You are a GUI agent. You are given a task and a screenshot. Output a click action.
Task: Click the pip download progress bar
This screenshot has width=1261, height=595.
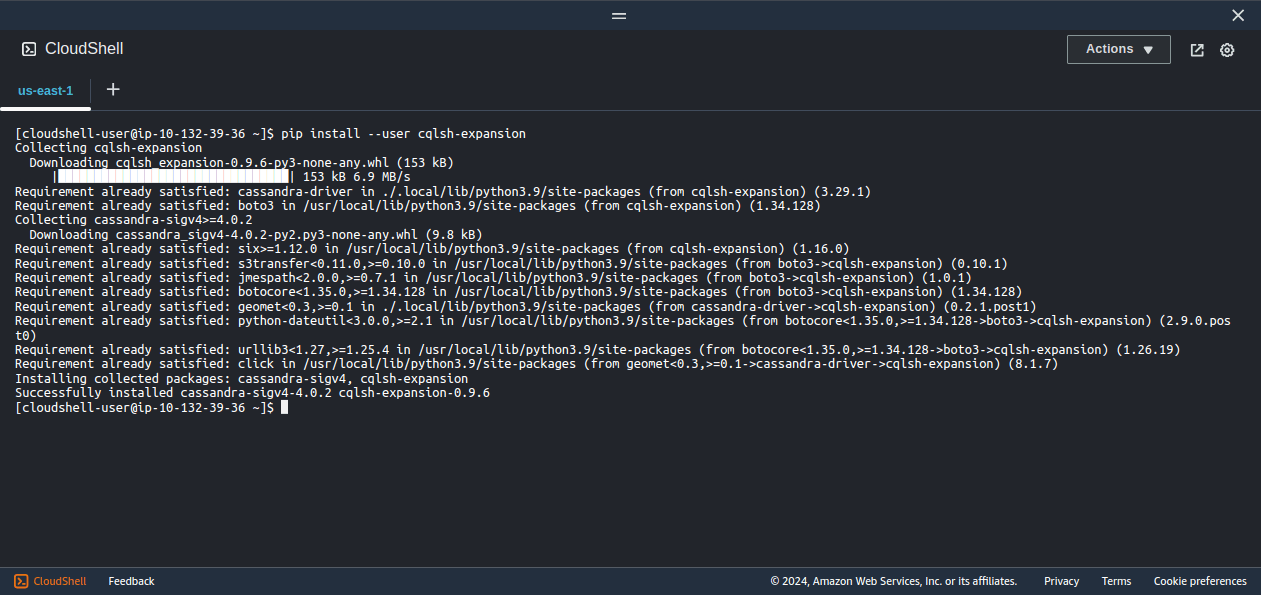172,176
